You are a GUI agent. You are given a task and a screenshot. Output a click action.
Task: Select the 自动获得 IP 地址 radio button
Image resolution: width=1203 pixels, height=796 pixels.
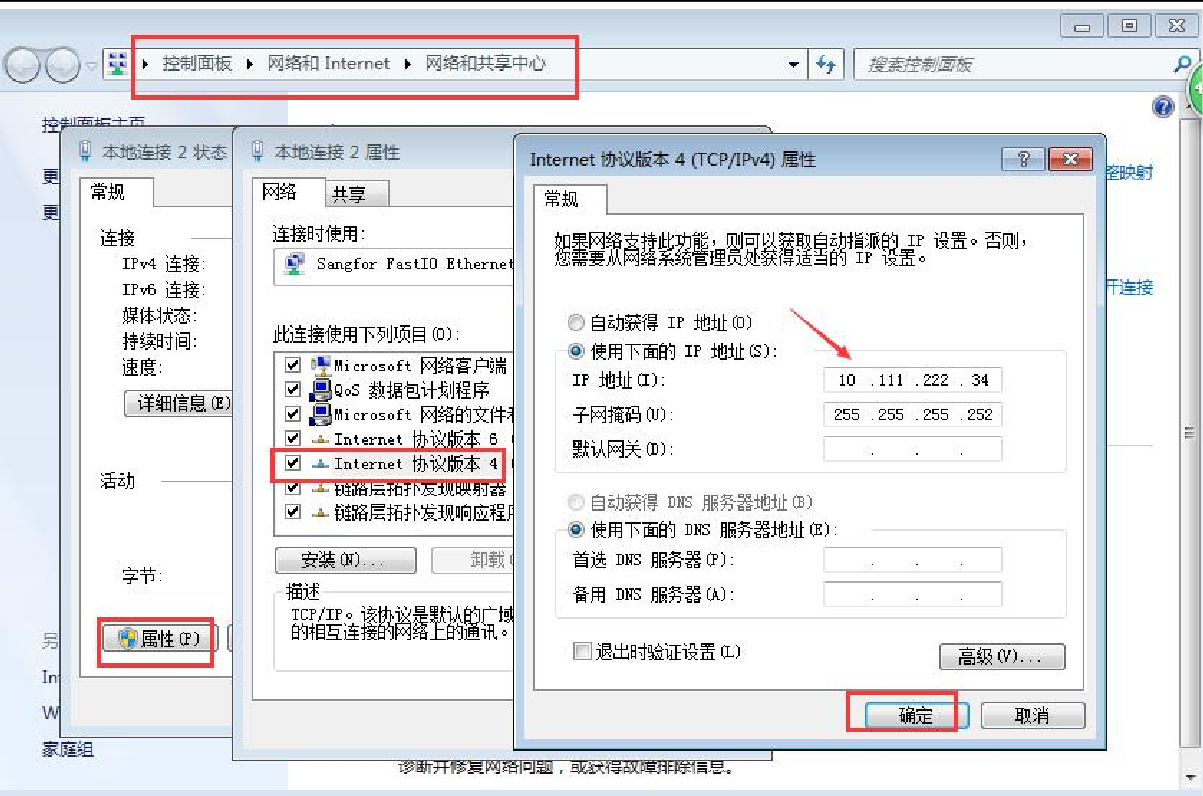pyautogui.click(x=576, y=323)
